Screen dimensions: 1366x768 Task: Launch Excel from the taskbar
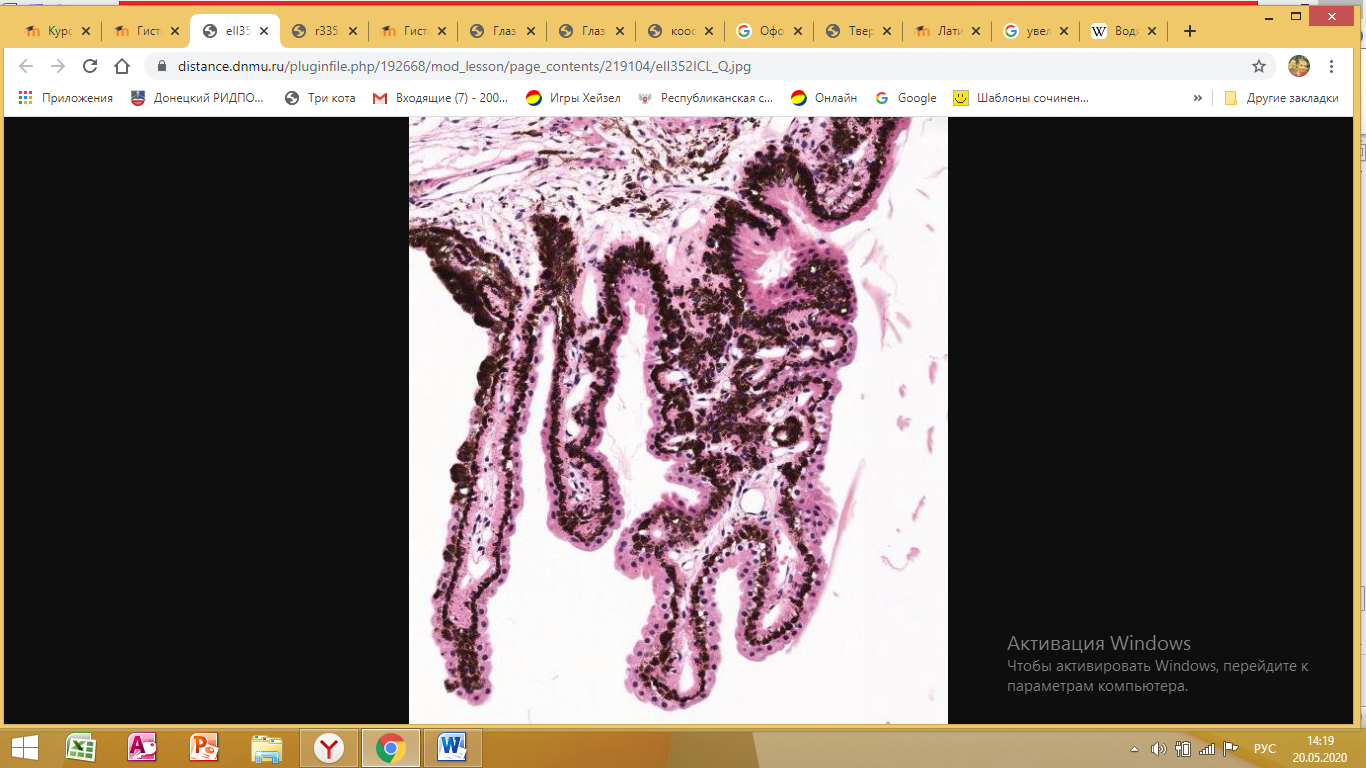(x=80, y=747)
